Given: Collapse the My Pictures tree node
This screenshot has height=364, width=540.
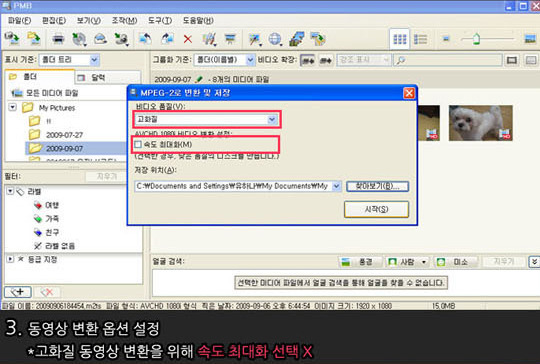Looking at the screenshot, I should tap(12, 107).
